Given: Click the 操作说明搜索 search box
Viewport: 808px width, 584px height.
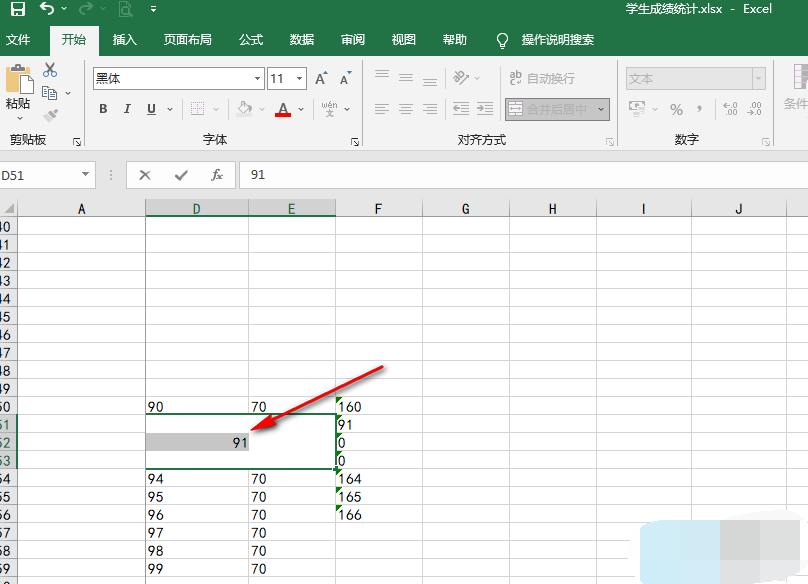Looking at the screenshot, I should tap(557, 40).
